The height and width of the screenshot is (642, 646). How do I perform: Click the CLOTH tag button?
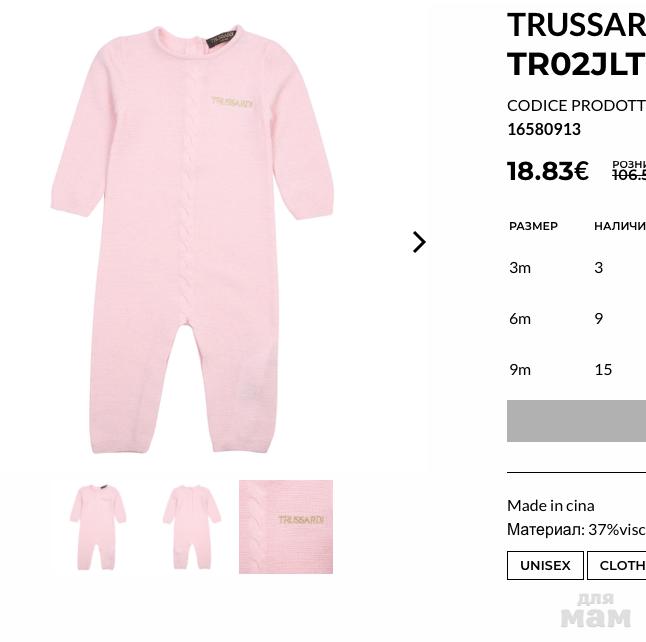[620, 565]
